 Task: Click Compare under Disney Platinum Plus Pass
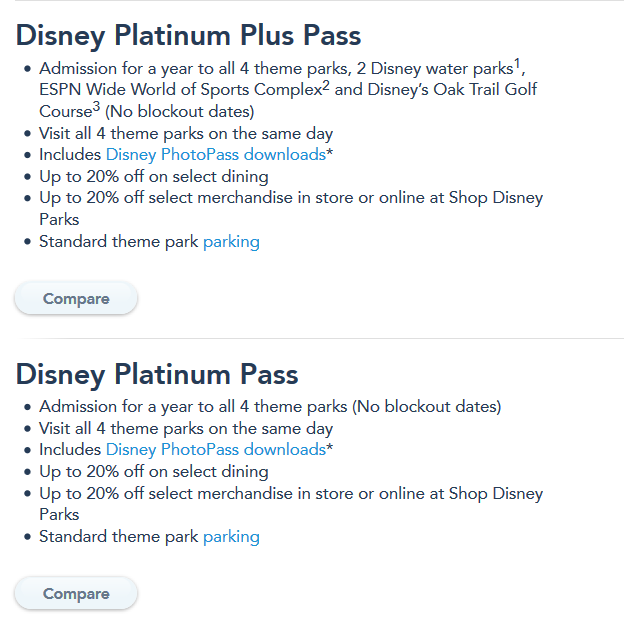[x=76, y=298]
